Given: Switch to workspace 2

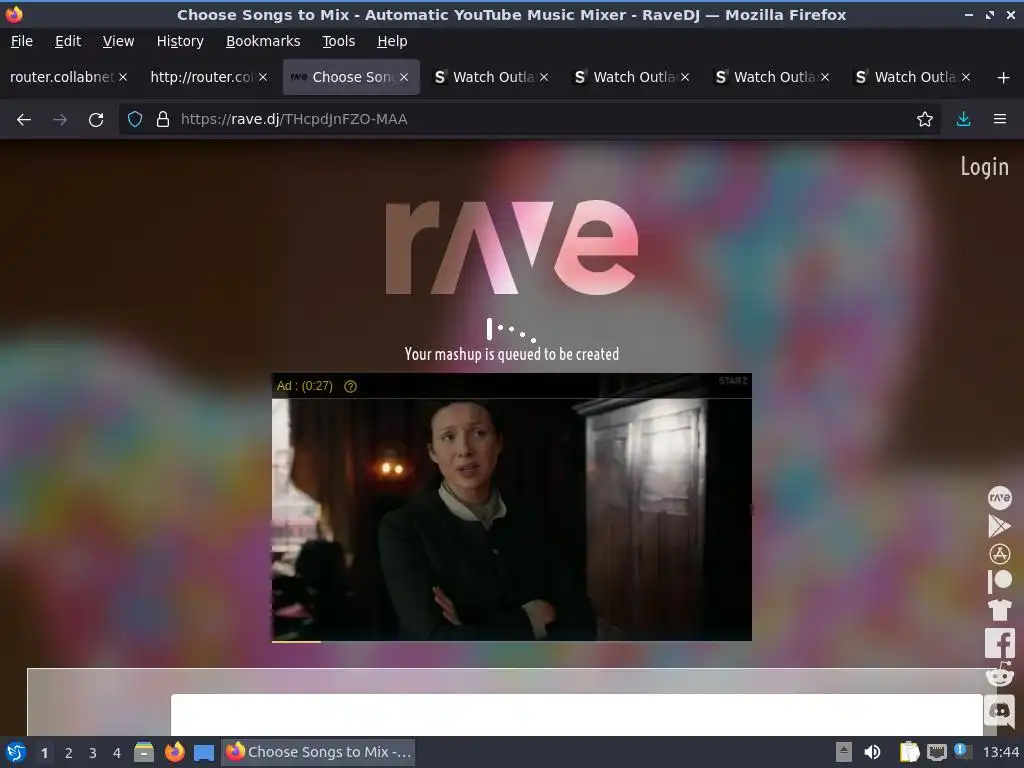Looking at the screenshot, I should point(69,753).
